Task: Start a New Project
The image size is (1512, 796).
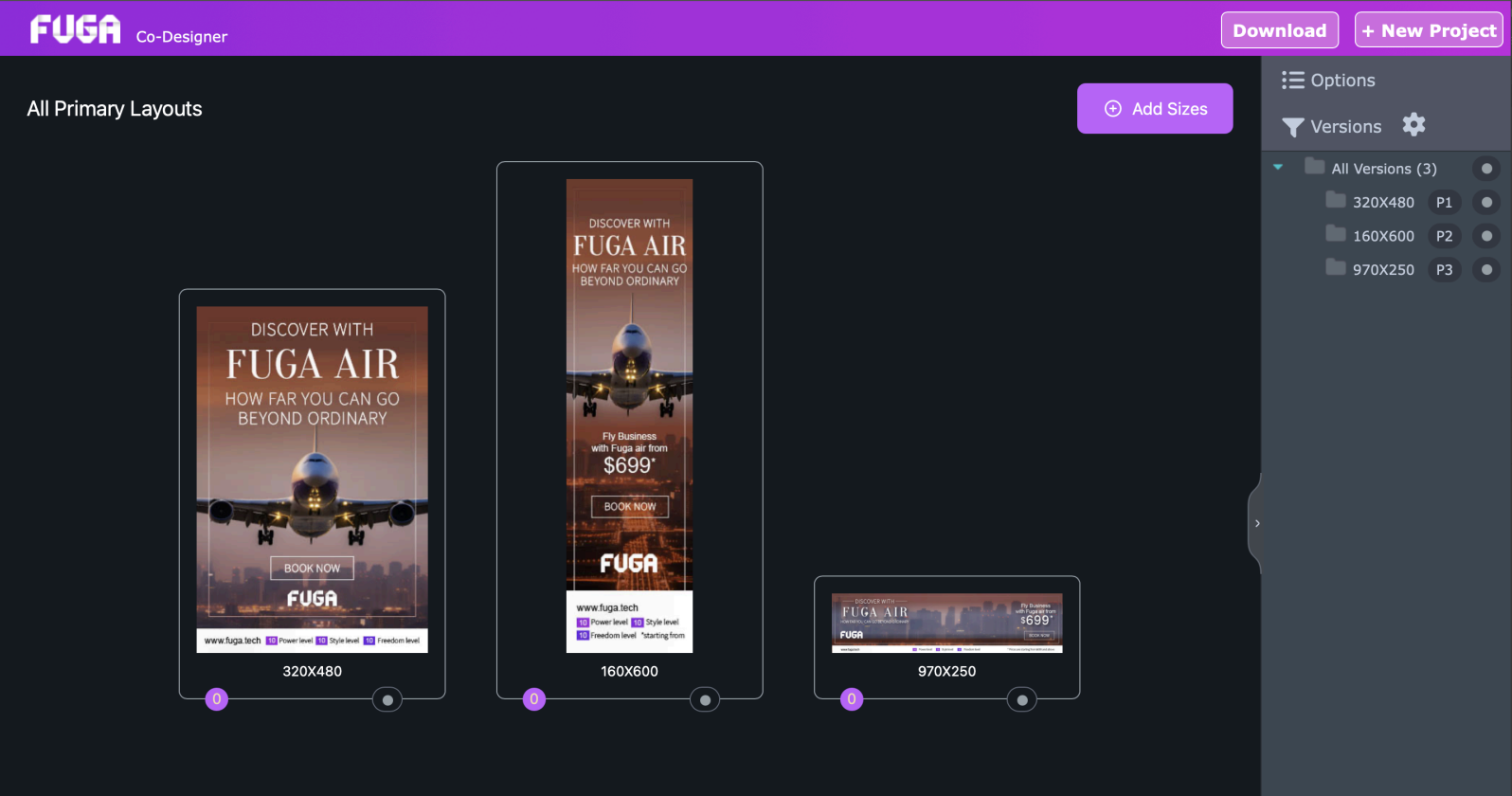Action: click(1429, 30)
